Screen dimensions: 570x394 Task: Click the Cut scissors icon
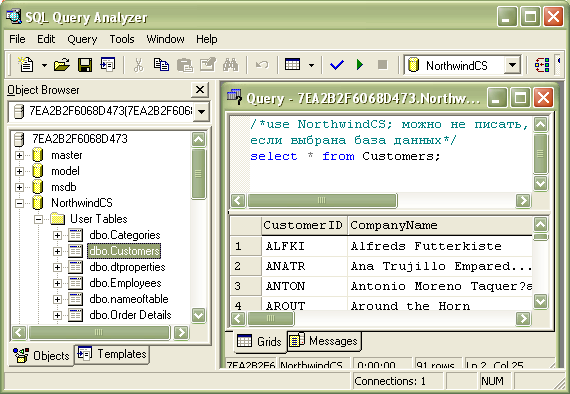click(x=139, y=65)
